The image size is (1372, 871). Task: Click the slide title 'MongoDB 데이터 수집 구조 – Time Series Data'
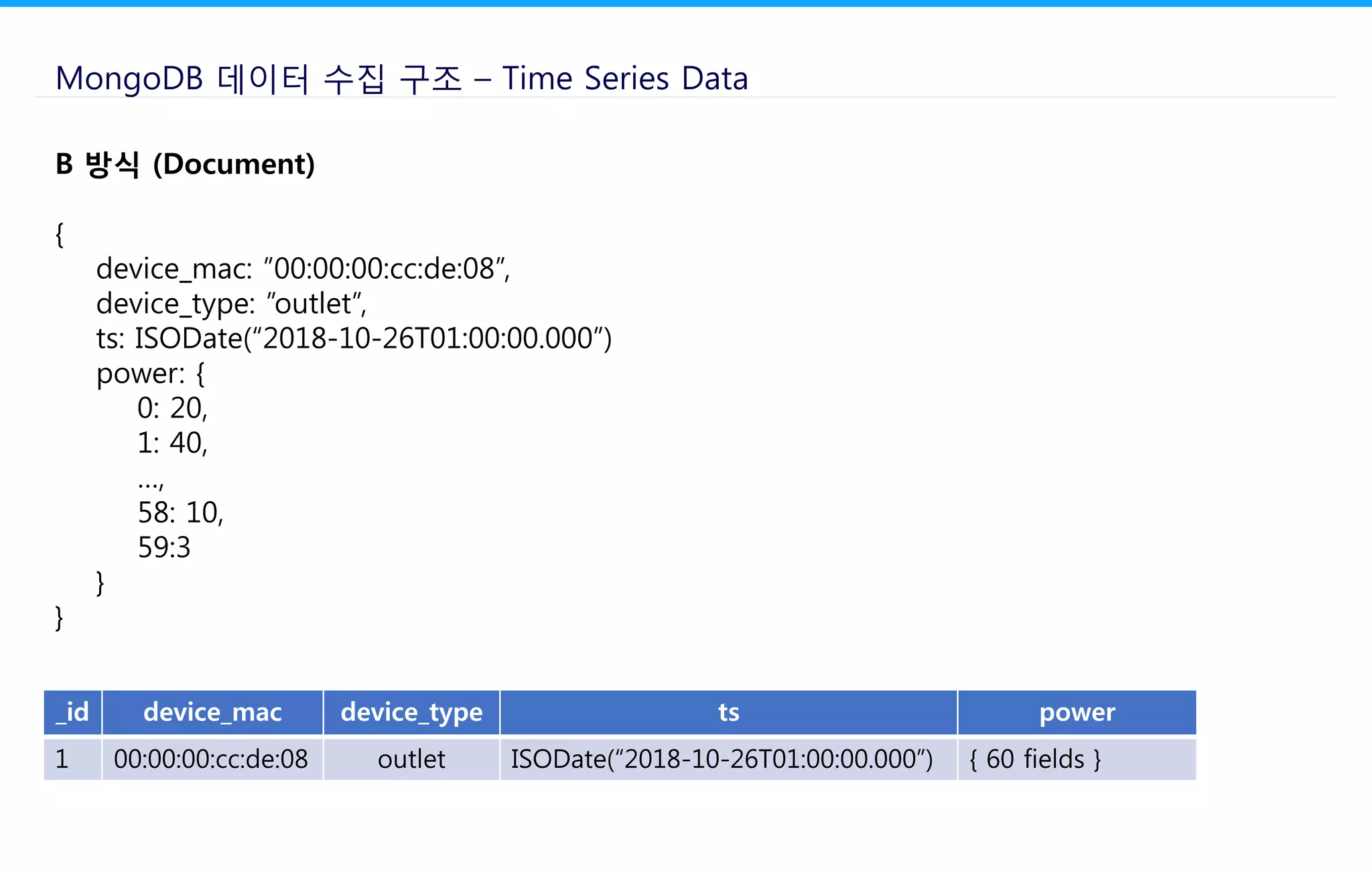point(402,78)
